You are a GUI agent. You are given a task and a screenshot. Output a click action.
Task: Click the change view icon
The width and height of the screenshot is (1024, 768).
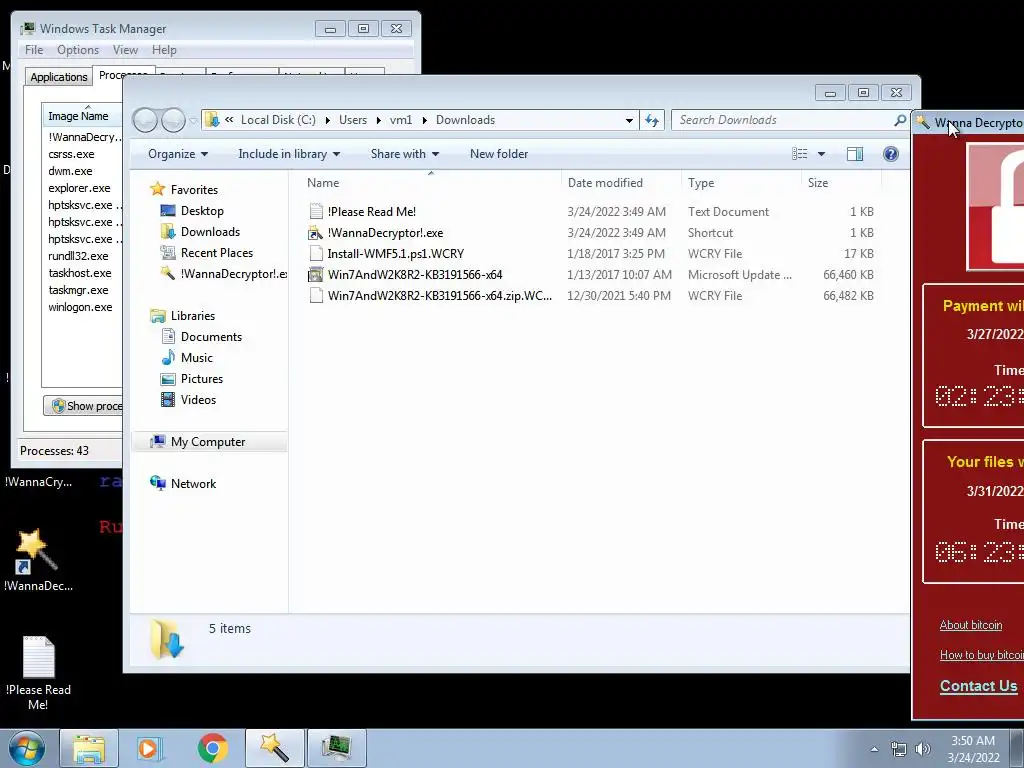(x=799, y=154)
